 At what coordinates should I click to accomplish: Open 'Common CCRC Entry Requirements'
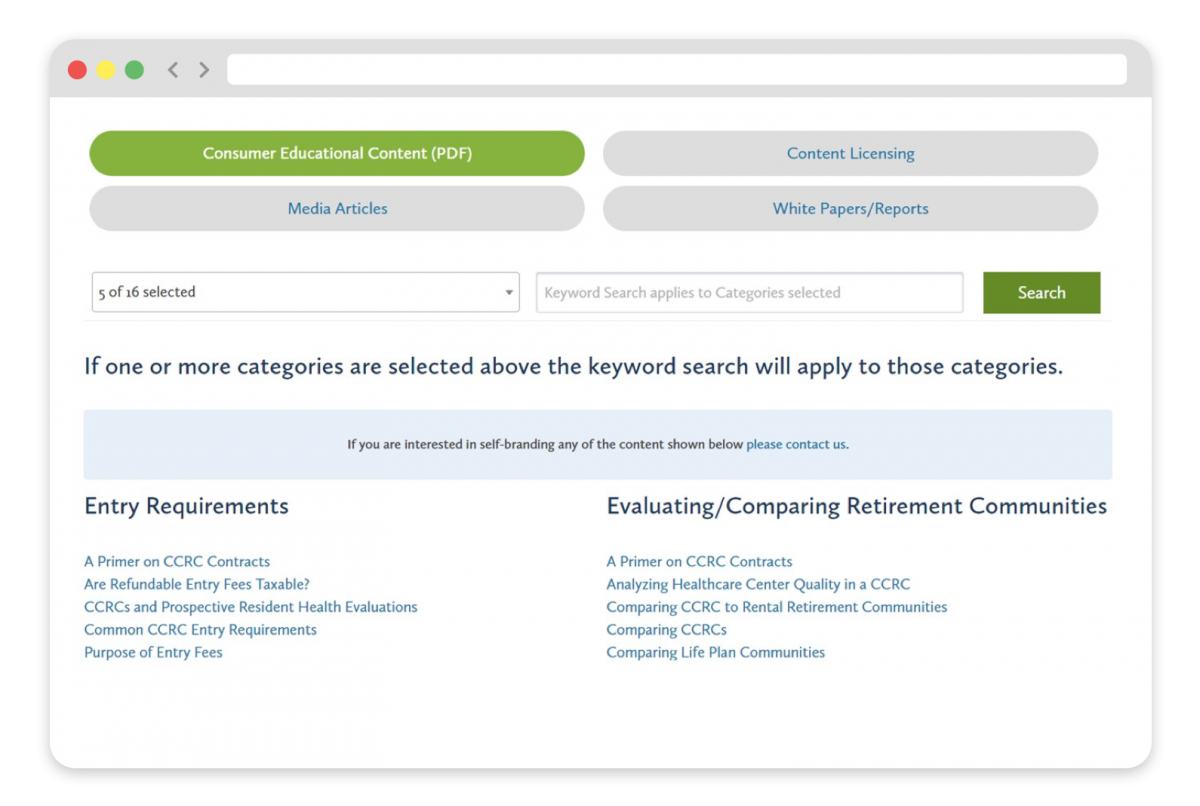[199, 629]
